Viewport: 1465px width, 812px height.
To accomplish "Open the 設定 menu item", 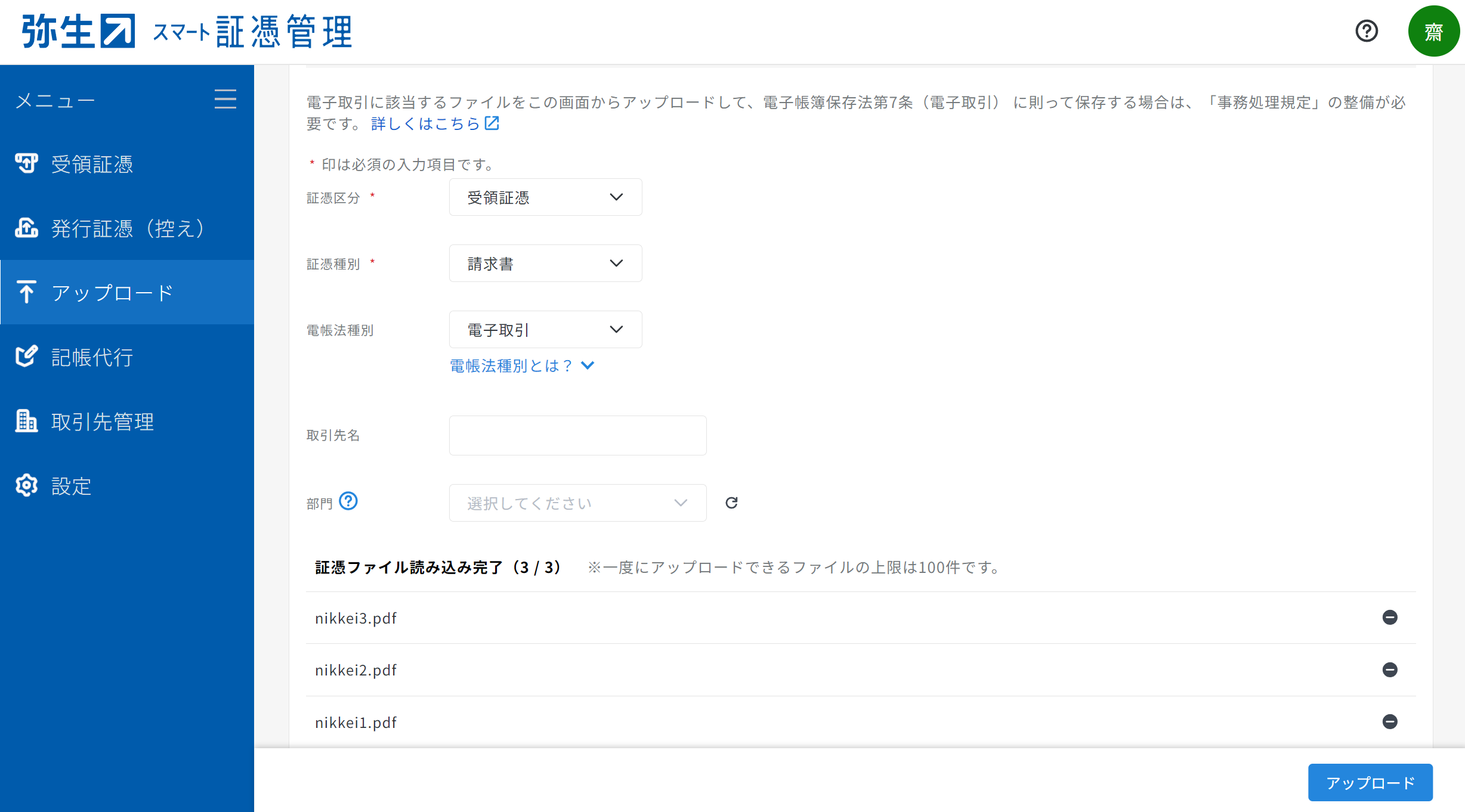I will pyautogui.click(x=127, y=485).
